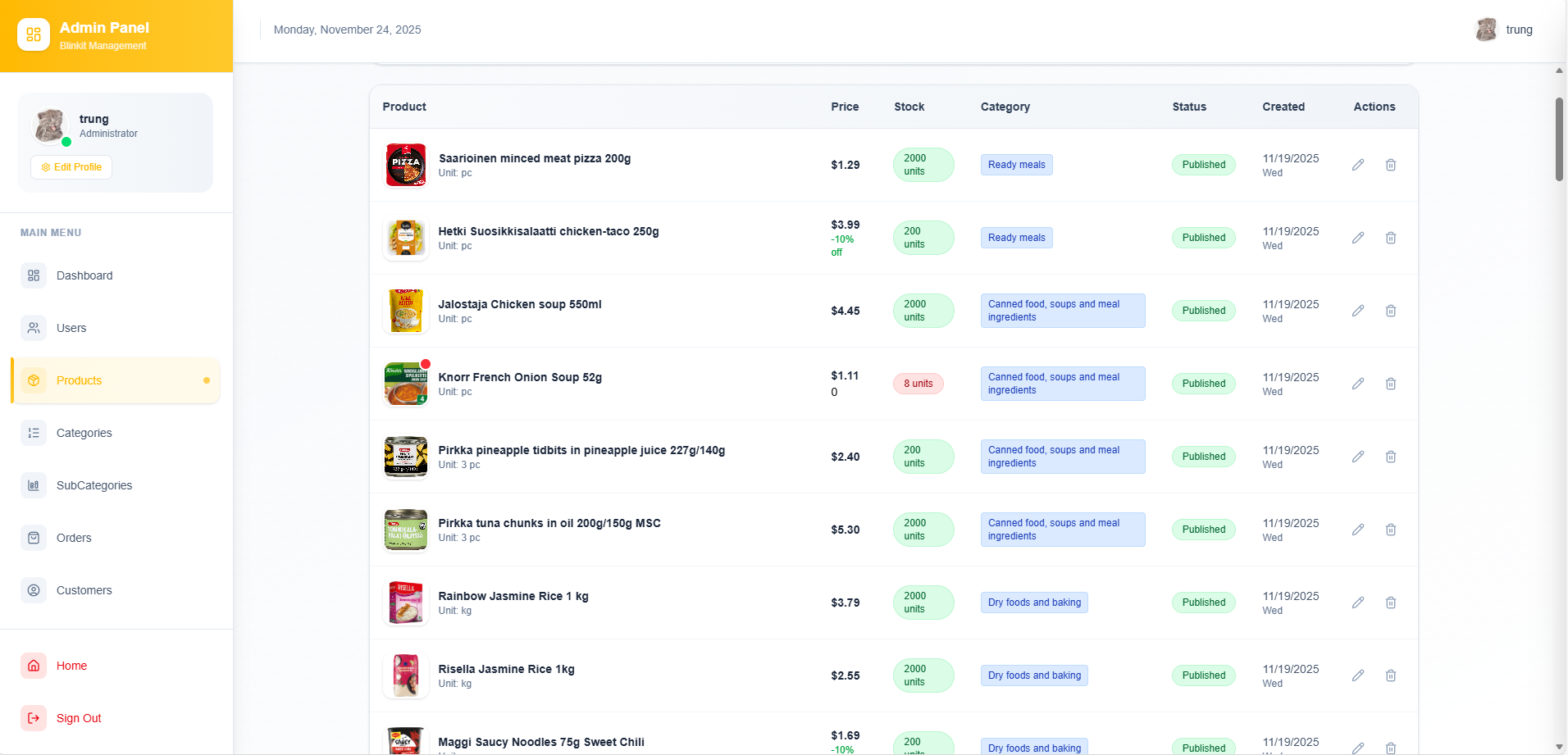1568x755 pixels.
Task: Edit the Pirkka pineapple tidbits product
Action: (x=1358, y=457)
